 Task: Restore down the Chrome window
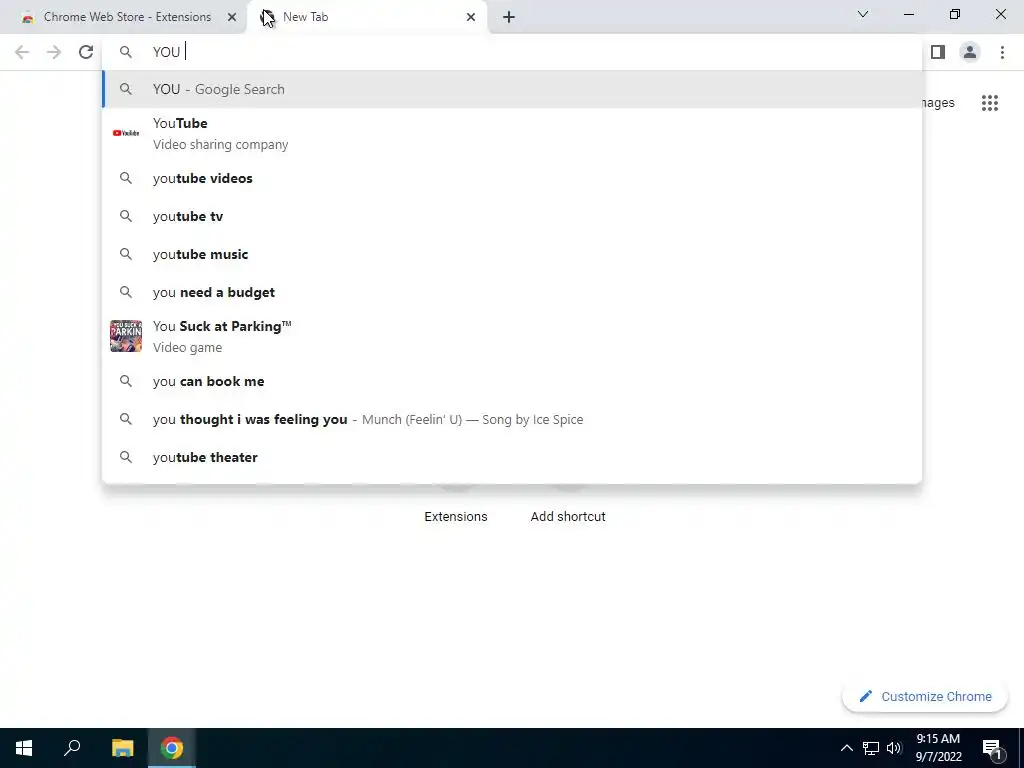955,14
